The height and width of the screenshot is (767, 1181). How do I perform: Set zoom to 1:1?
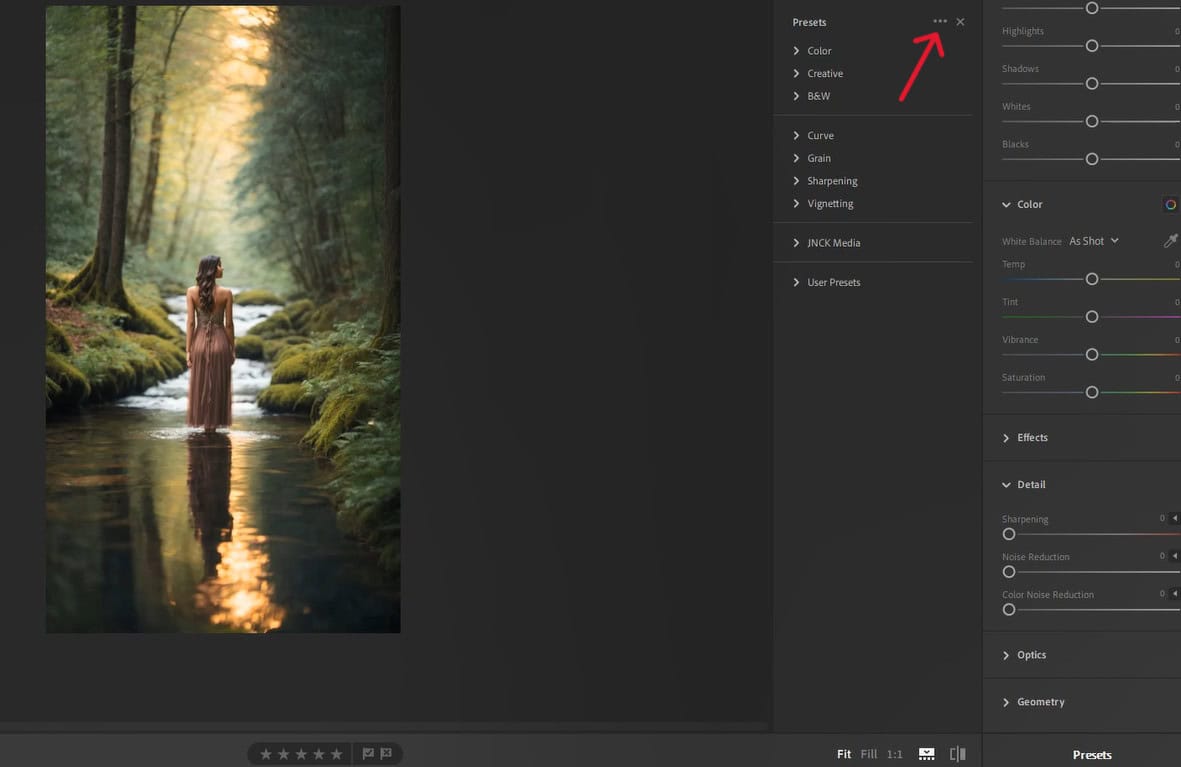click(894, 754)
